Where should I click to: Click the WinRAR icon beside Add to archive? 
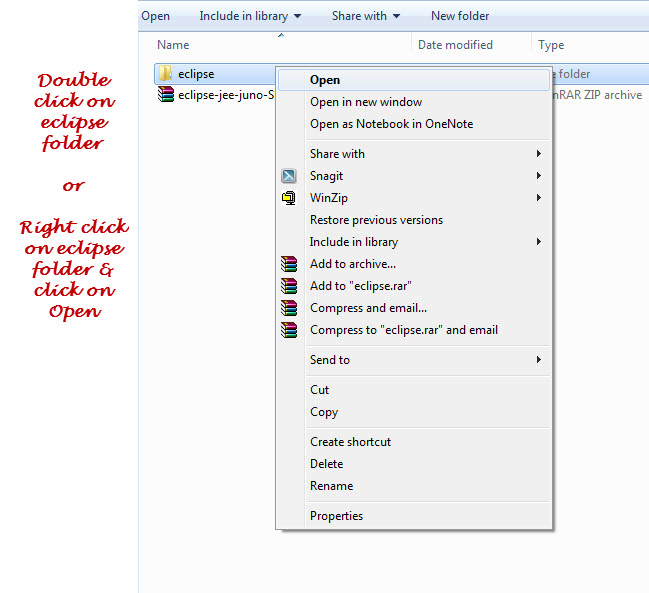pyautogui.click(x=289, y=264)
